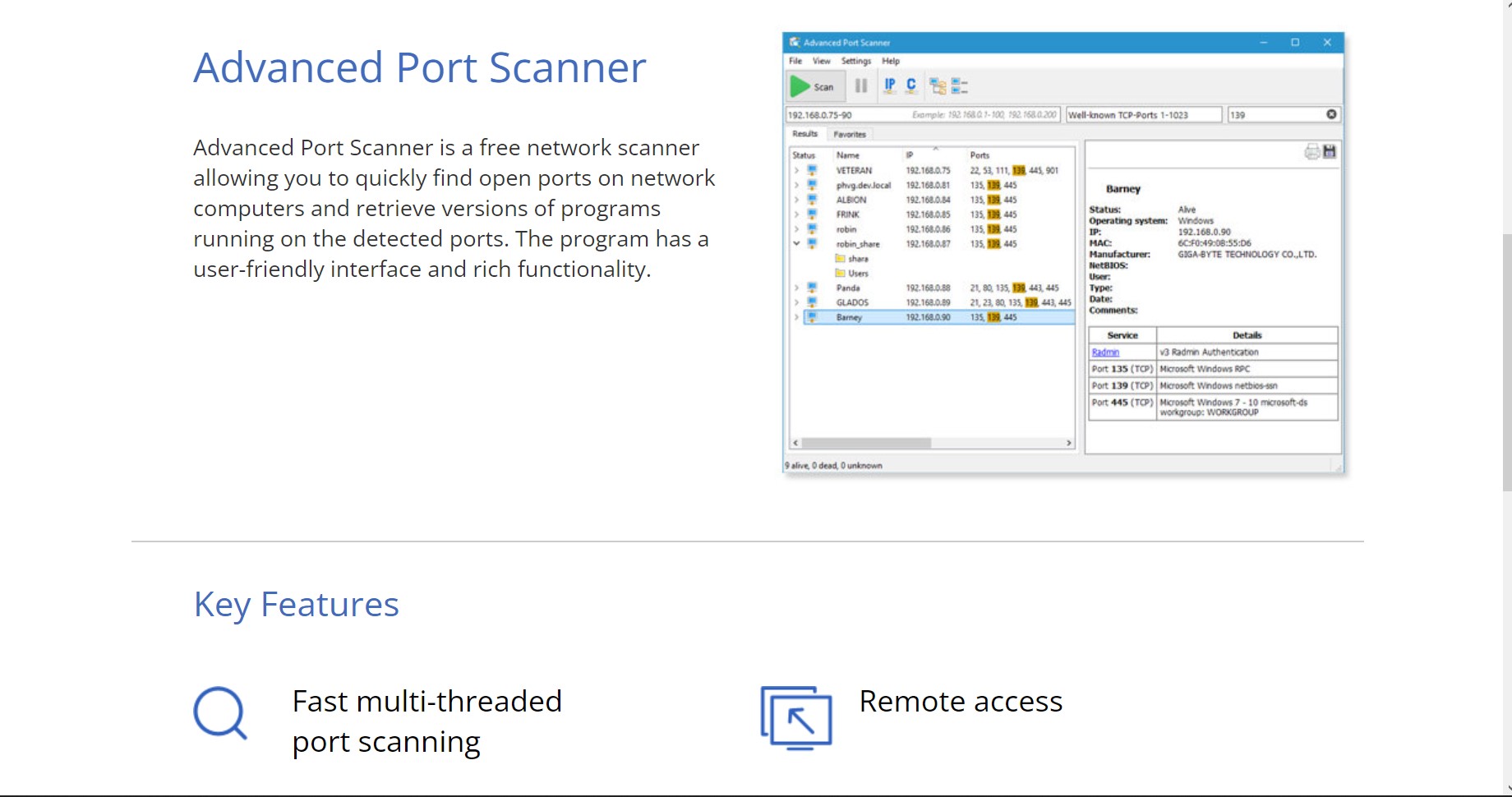
Task: Clear the 139 search filter field
Action: tap(1331, 114)
